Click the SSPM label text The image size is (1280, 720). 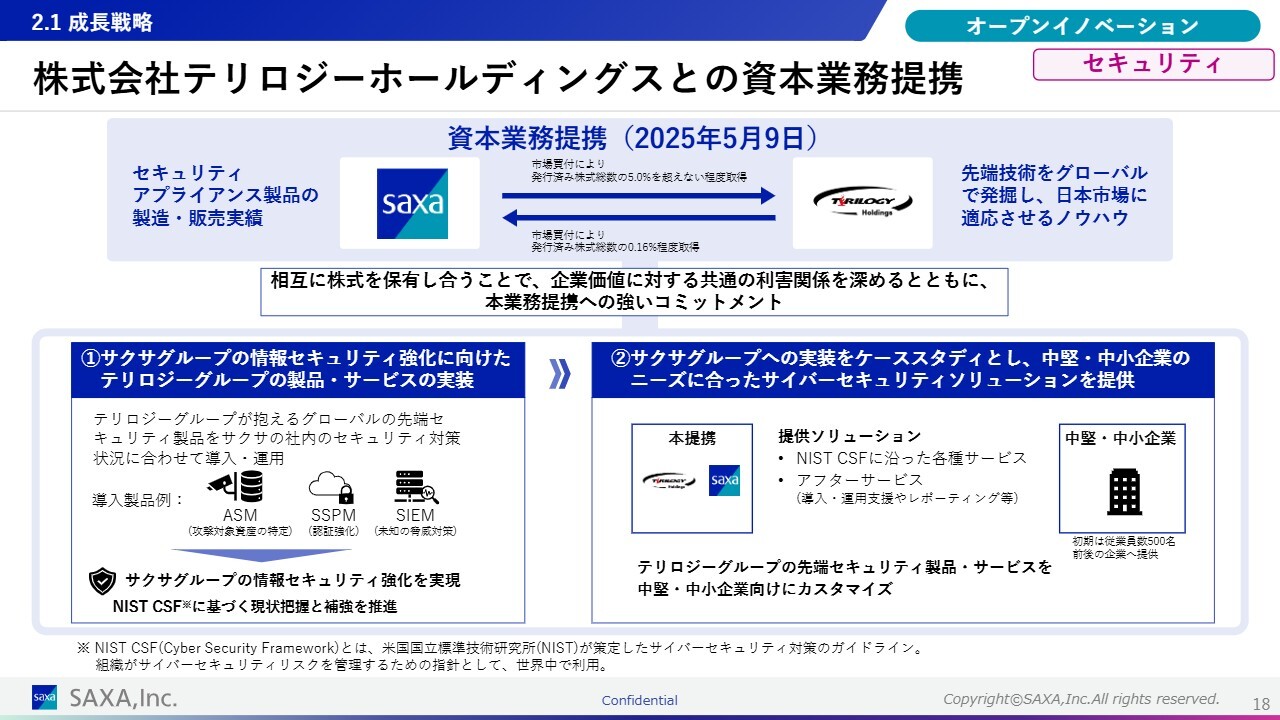pyautogui.click(x=333, y=516)
